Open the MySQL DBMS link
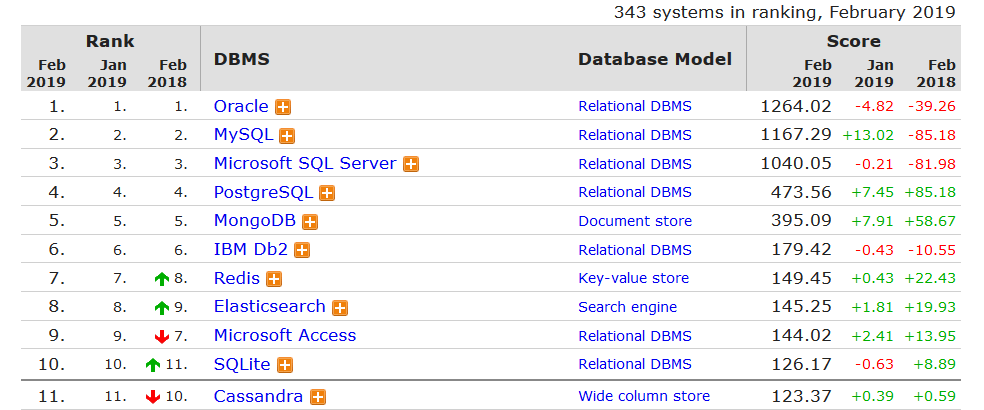 [243, 135]
